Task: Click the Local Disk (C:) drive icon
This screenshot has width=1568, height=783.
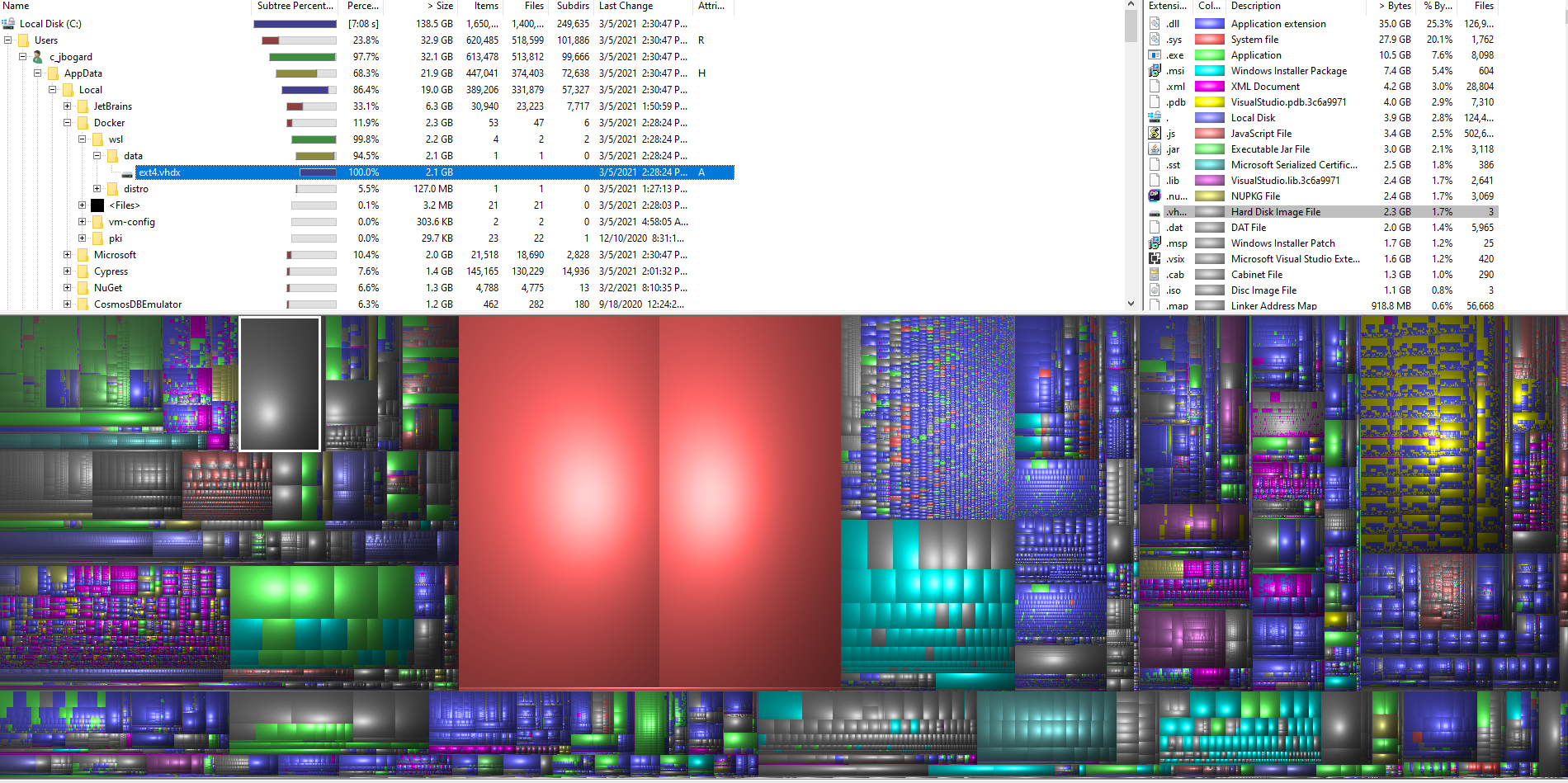Action: (x=9, y=24)
